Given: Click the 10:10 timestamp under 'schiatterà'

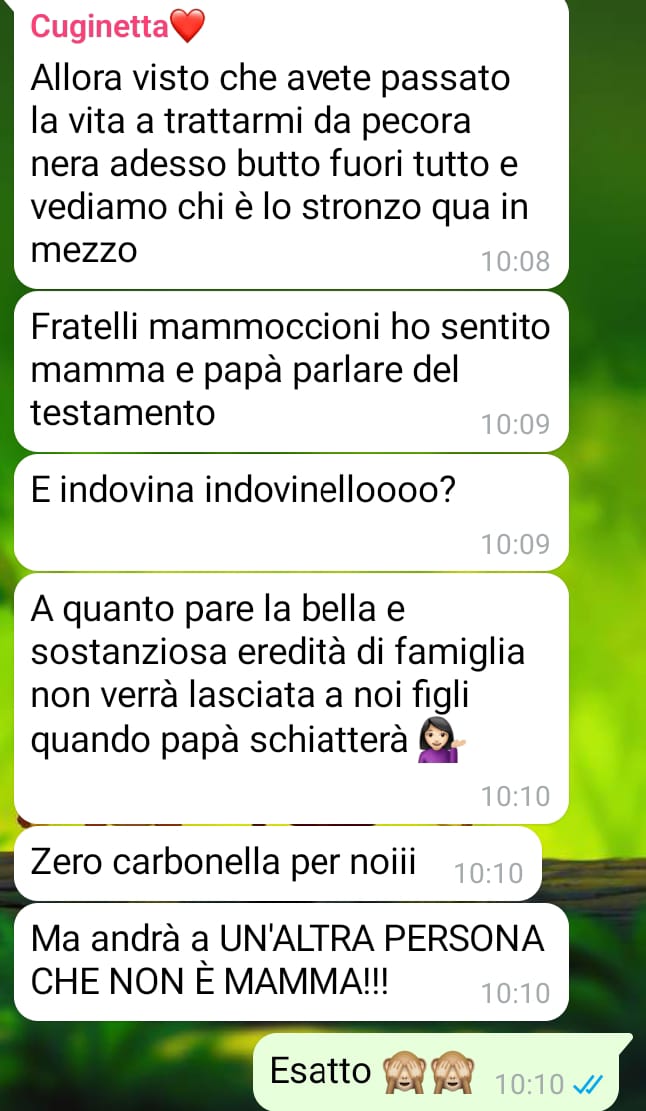Looking at the screenshot, I should click(x=516, y=796).
